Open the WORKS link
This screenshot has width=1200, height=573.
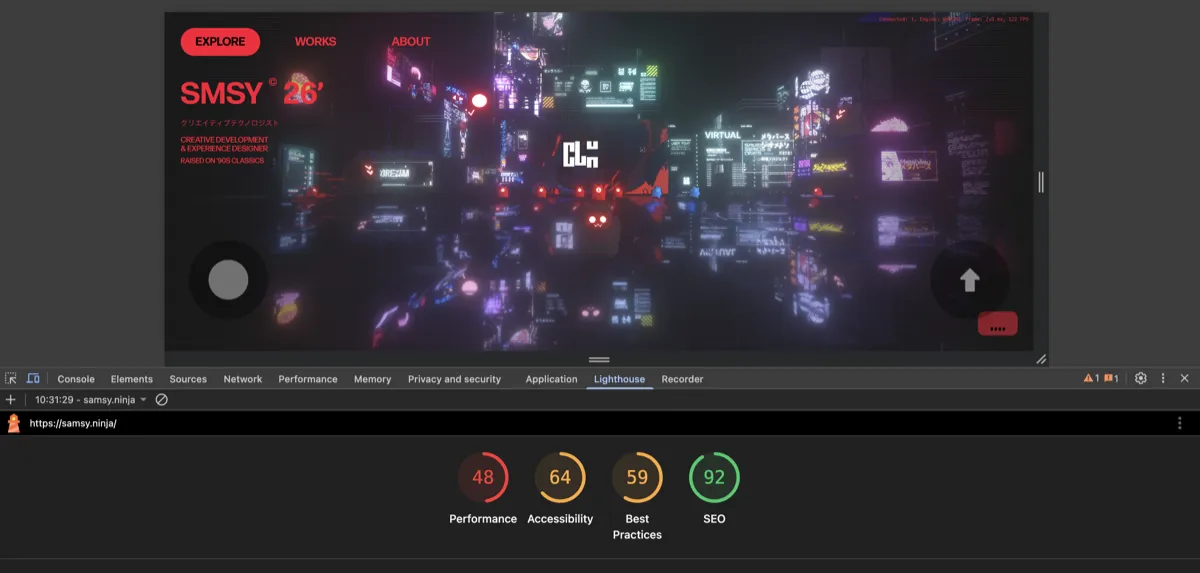315,42
